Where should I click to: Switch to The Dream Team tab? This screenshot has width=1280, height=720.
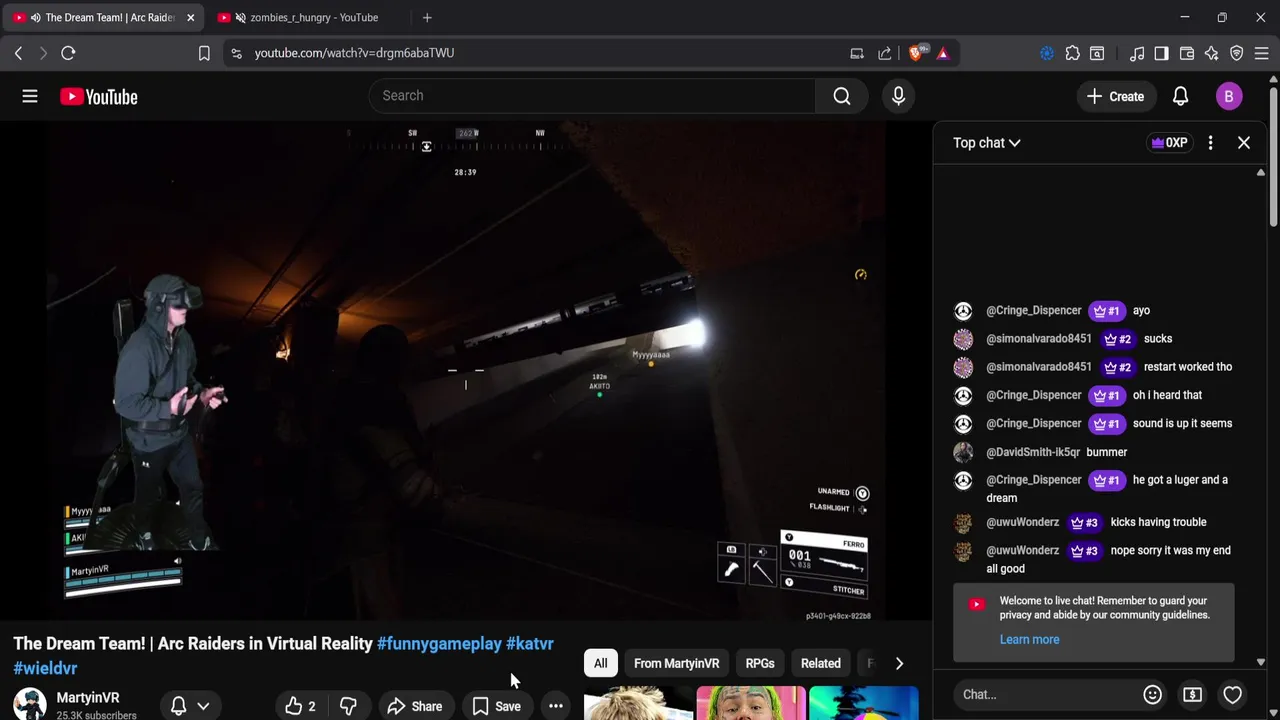(x=104, y=17)
